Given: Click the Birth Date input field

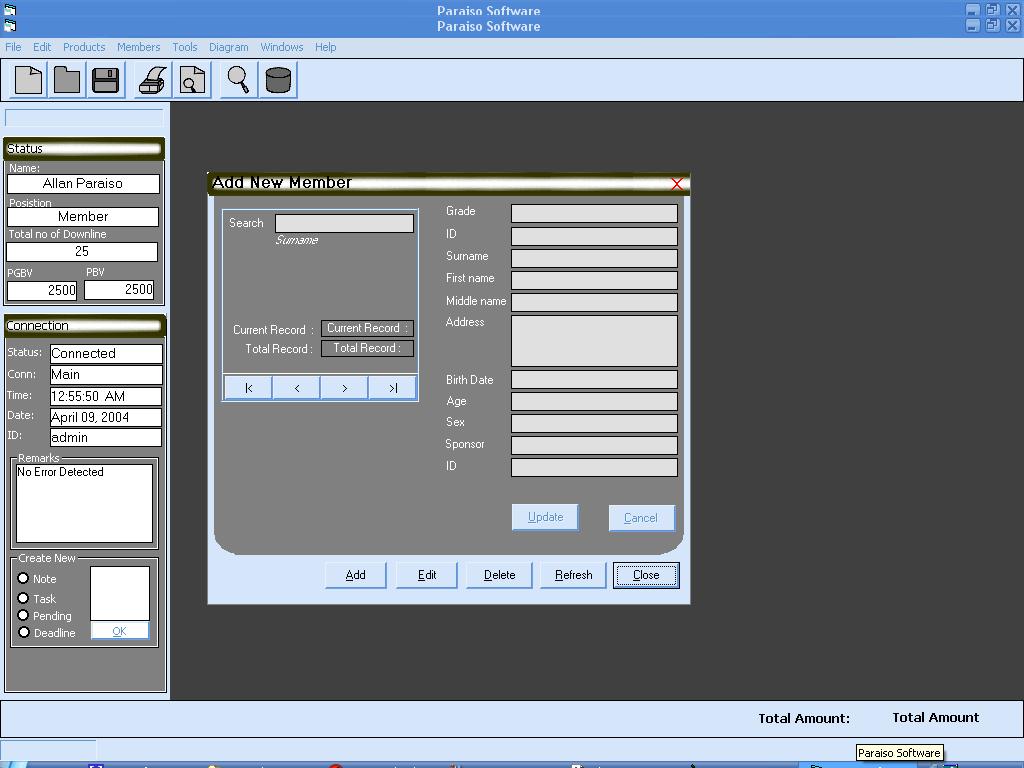Looking at the screenshot, I should [594, 379].
